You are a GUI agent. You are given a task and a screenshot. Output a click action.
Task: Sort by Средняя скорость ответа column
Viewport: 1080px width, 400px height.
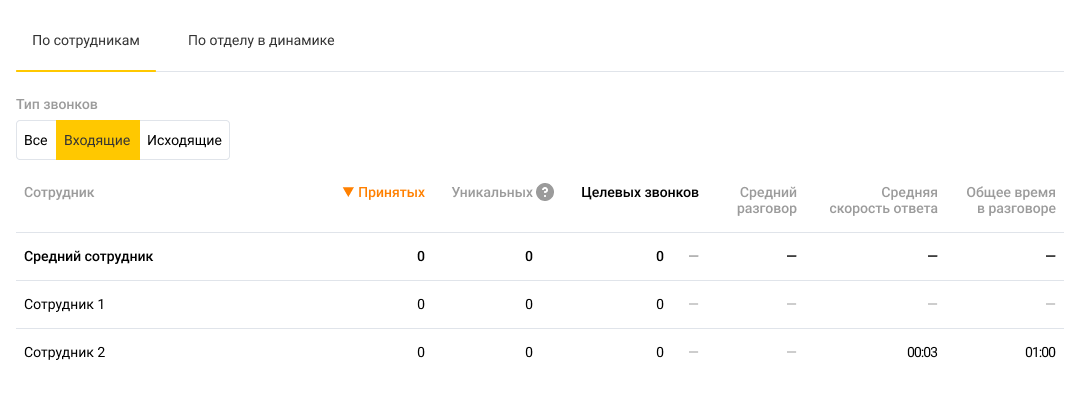point(883,200)
